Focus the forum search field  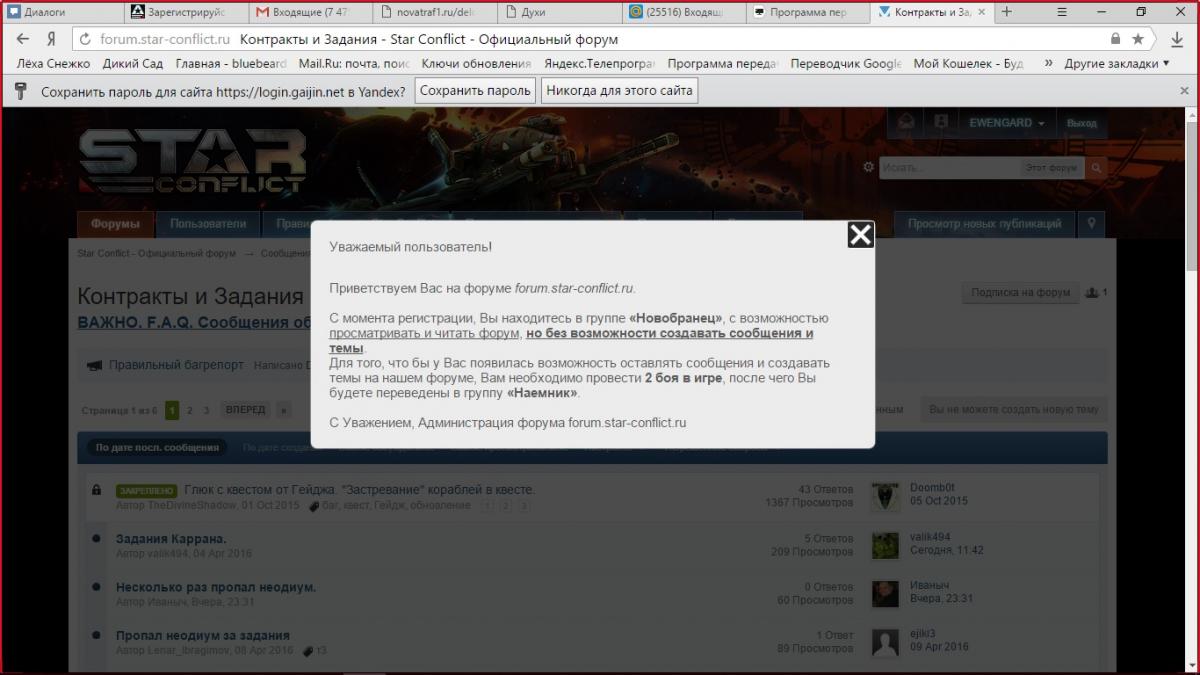(x=950, y=168)
